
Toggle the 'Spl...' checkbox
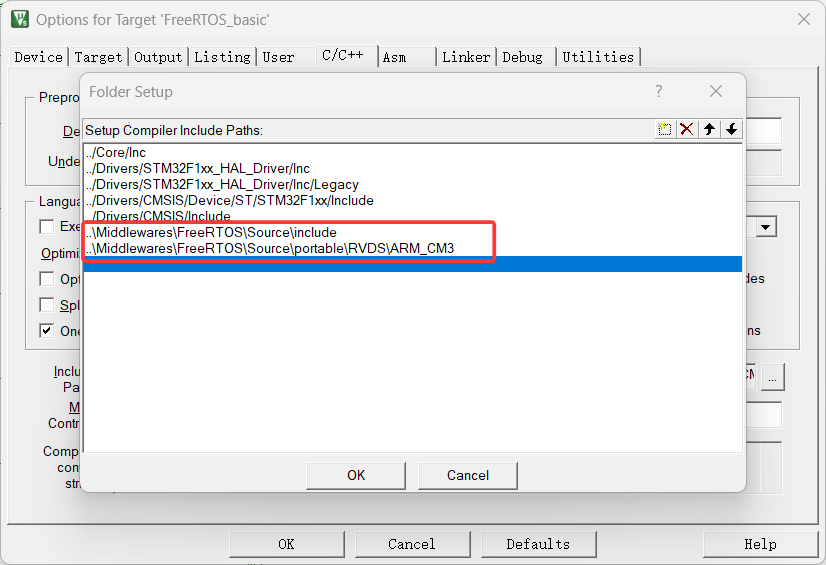(47, 305)
